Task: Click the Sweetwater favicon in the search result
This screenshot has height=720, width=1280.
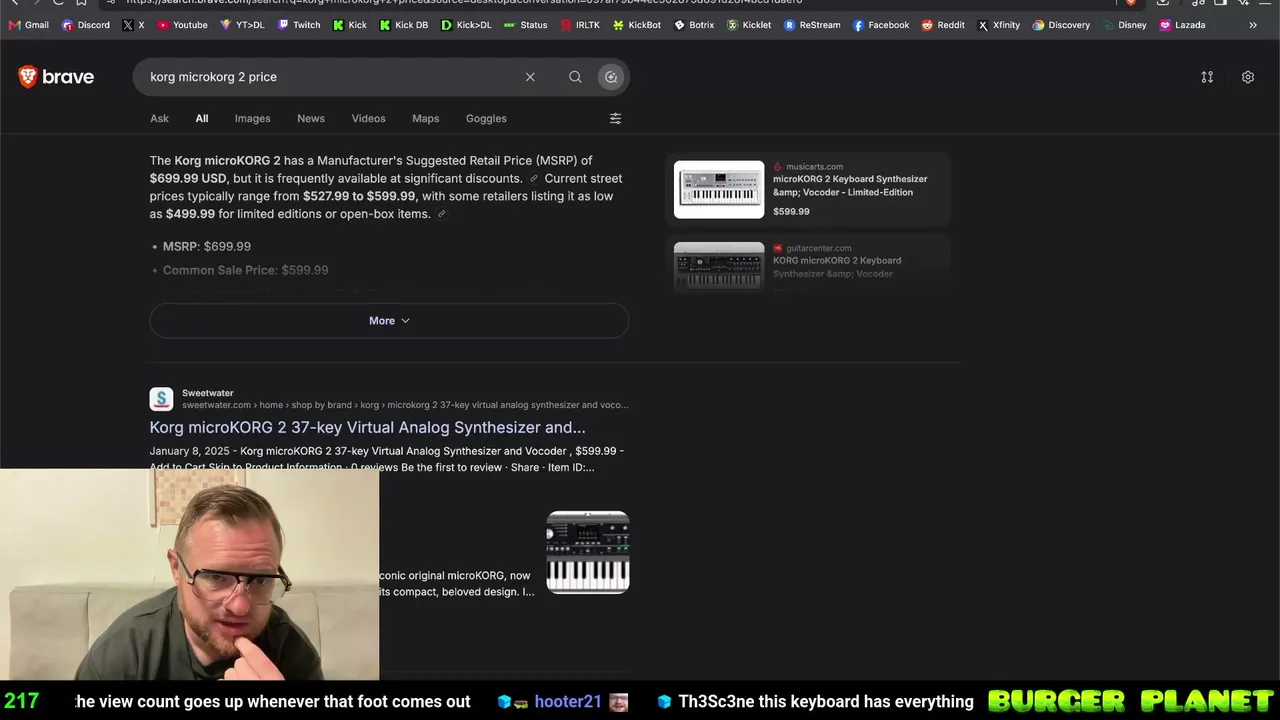Action: pyautogui.click(x=161, y=399)
